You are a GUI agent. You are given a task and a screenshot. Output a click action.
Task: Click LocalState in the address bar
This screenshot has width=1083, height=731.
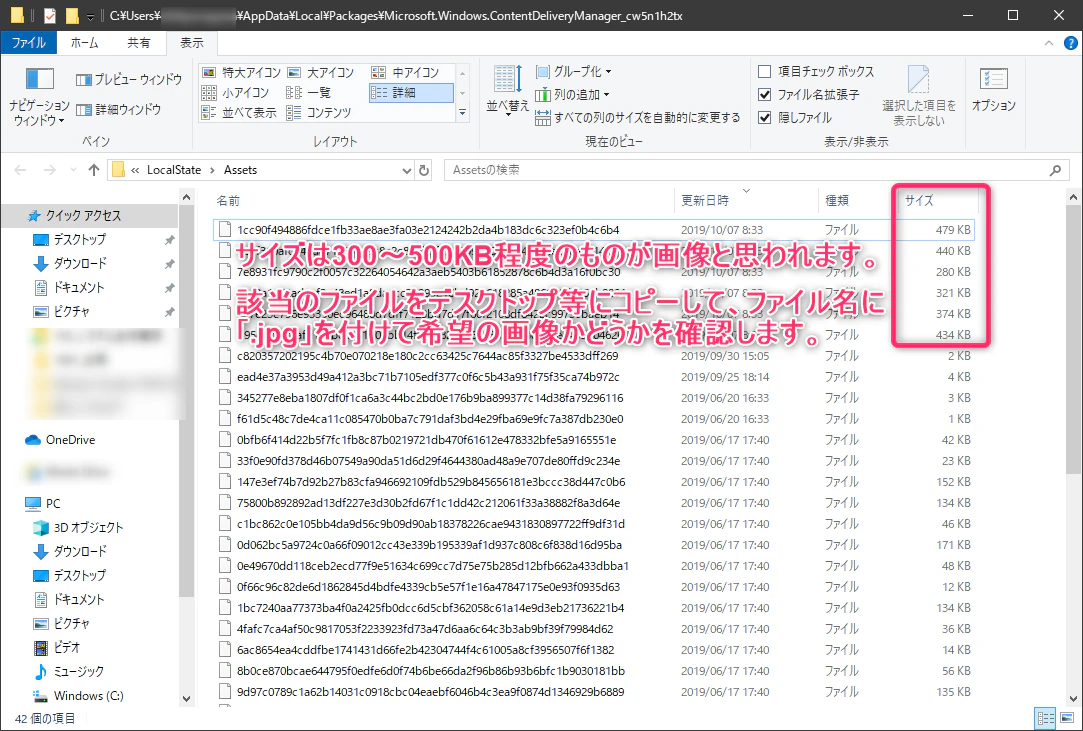coord(174,170)
